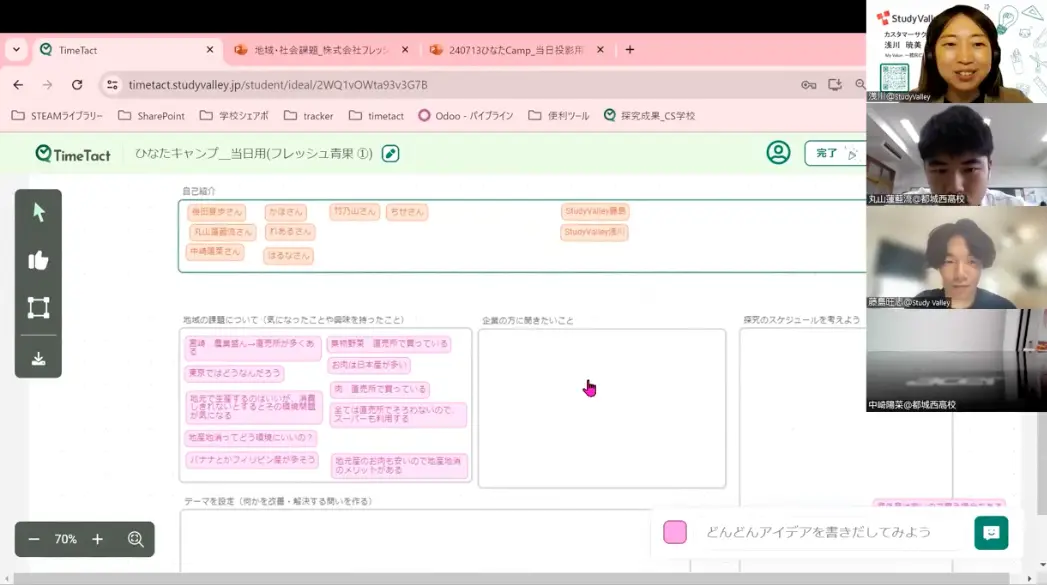The height and width of the screenshot is (585, 1047).
Task: Click the browser reload button
Action: [77, 85]
